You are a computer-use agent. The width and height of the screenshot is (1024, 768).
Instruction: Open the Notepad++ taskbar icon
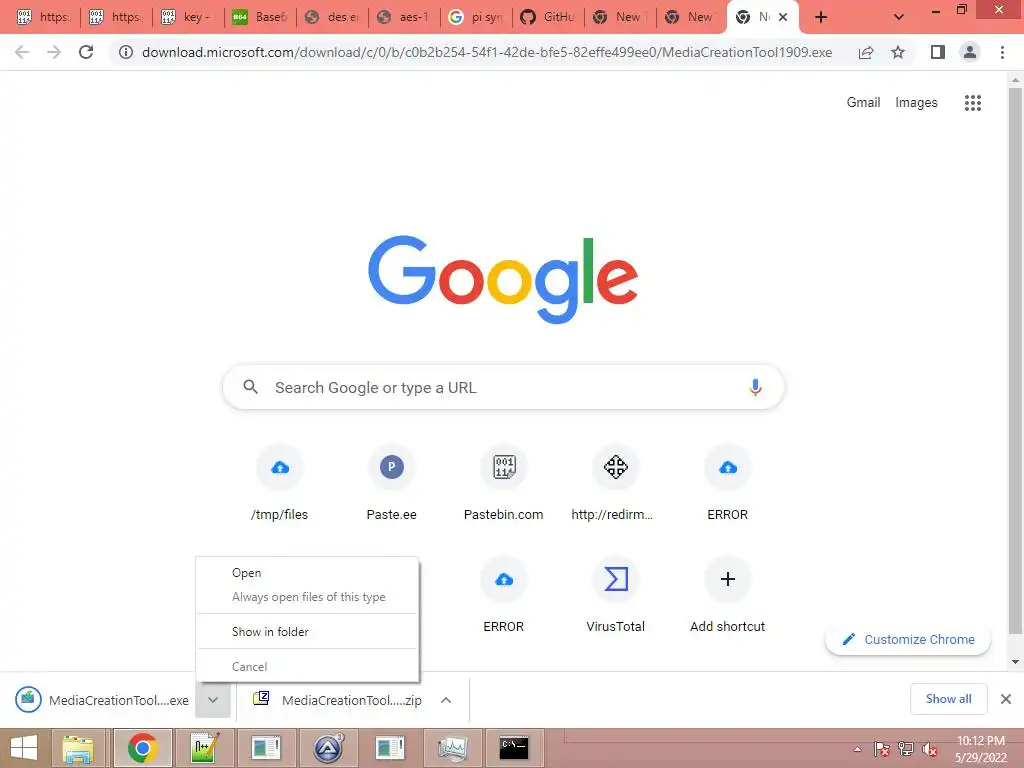coord(204,748)
